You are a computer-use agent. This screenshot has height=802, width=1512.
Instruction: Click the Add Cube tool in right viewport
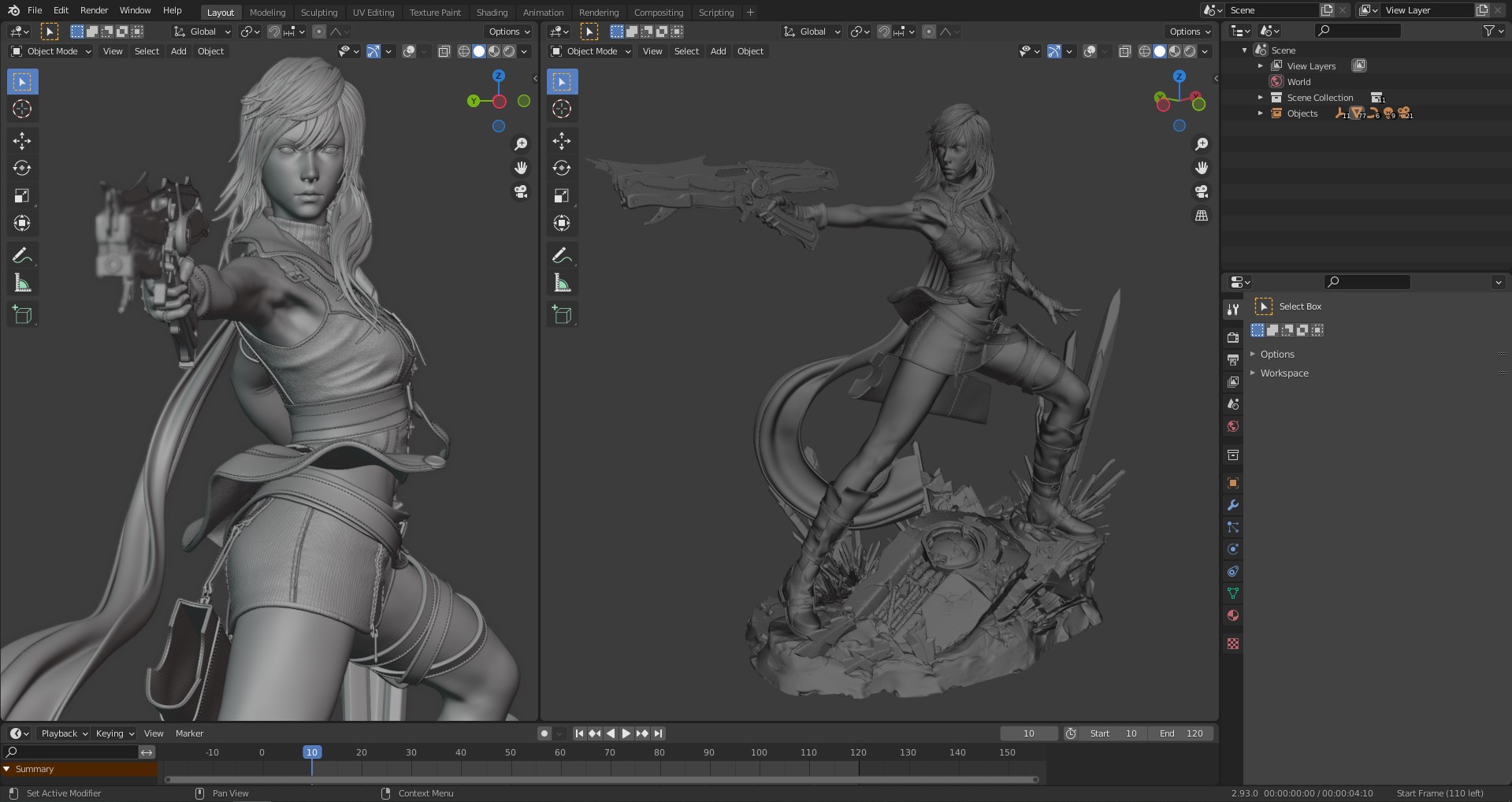[x=562, y=314]
